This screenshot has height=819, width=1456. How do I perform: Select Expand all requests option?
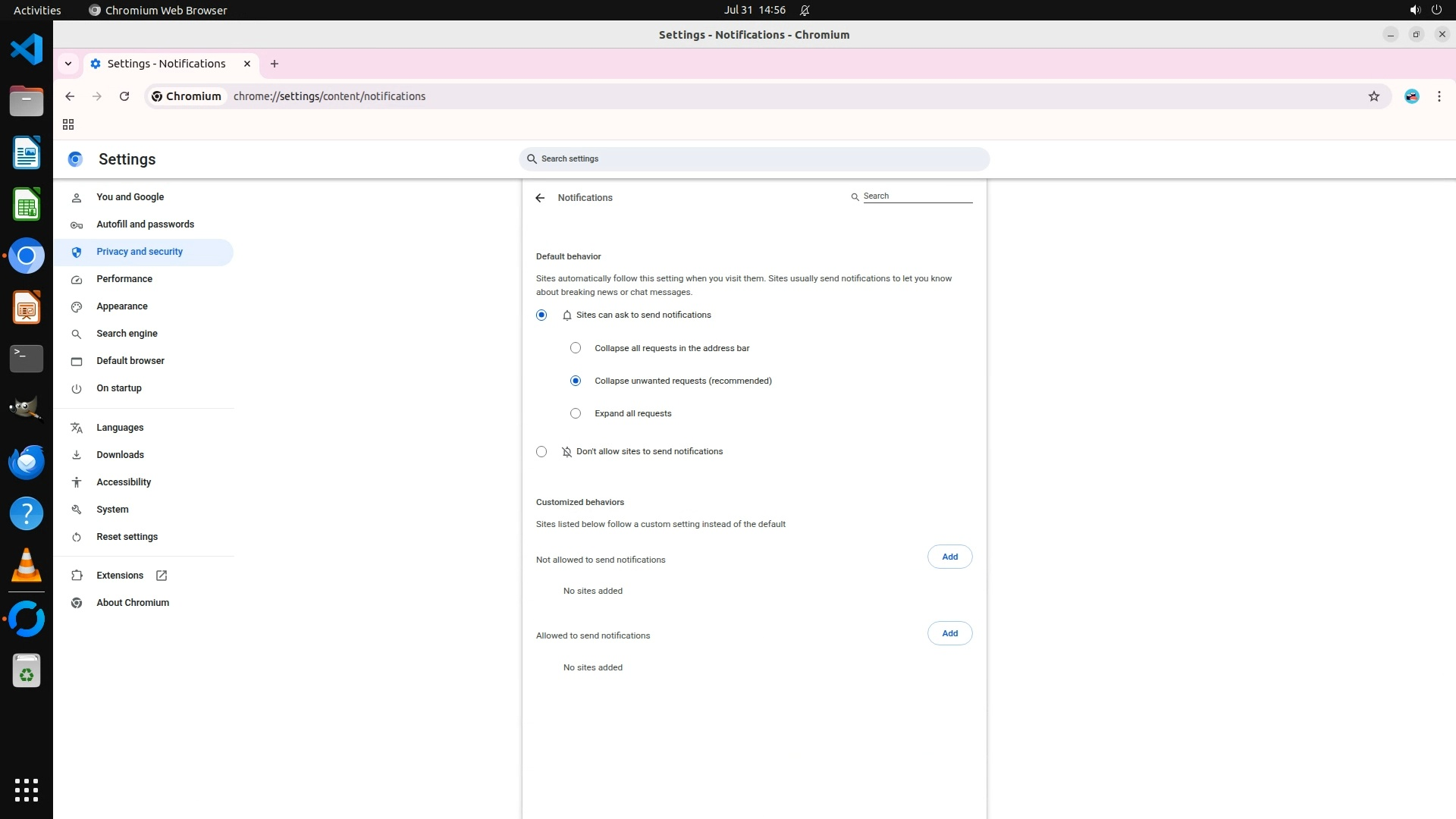tap(576, 414)
